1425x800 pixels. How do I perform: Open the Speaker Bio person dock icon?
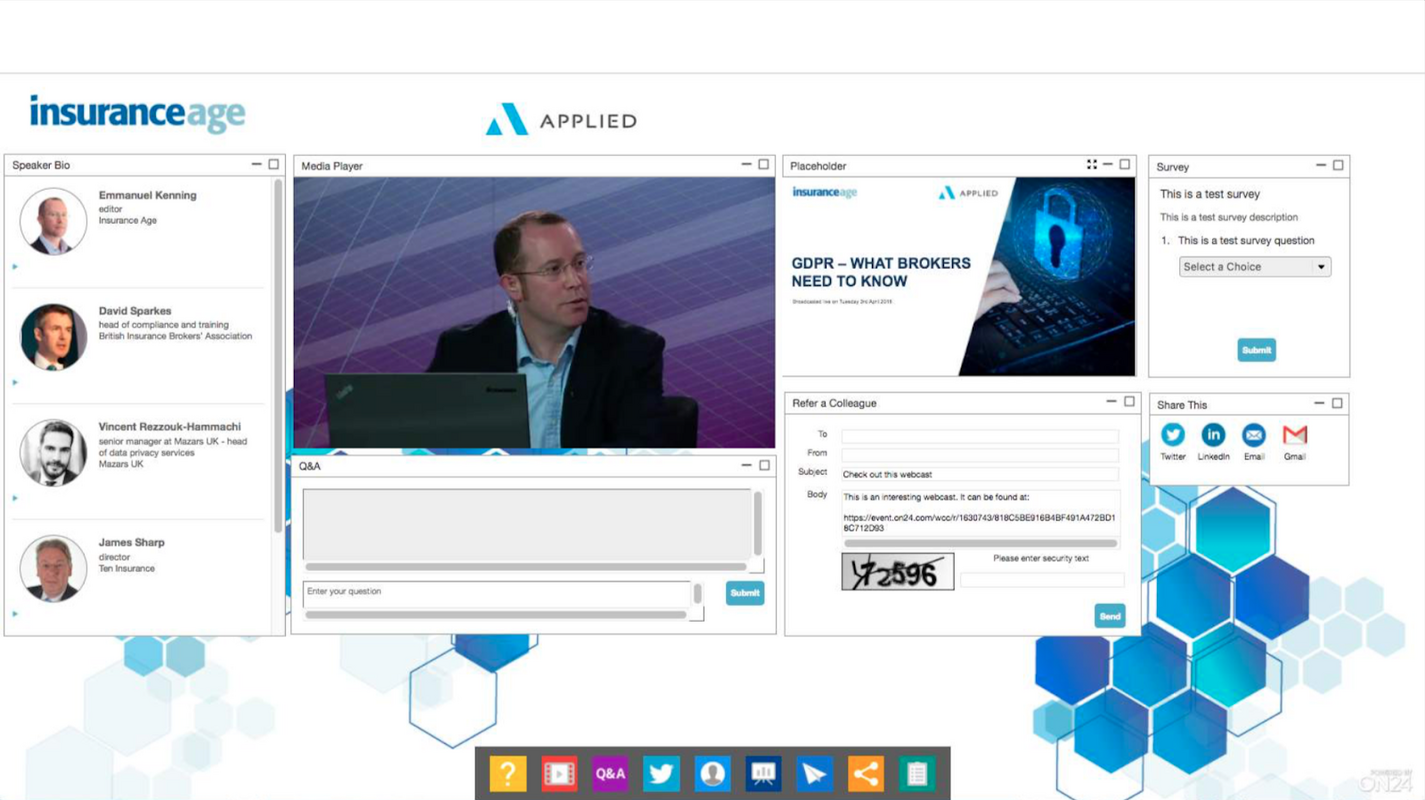click(x=712, y=772)
